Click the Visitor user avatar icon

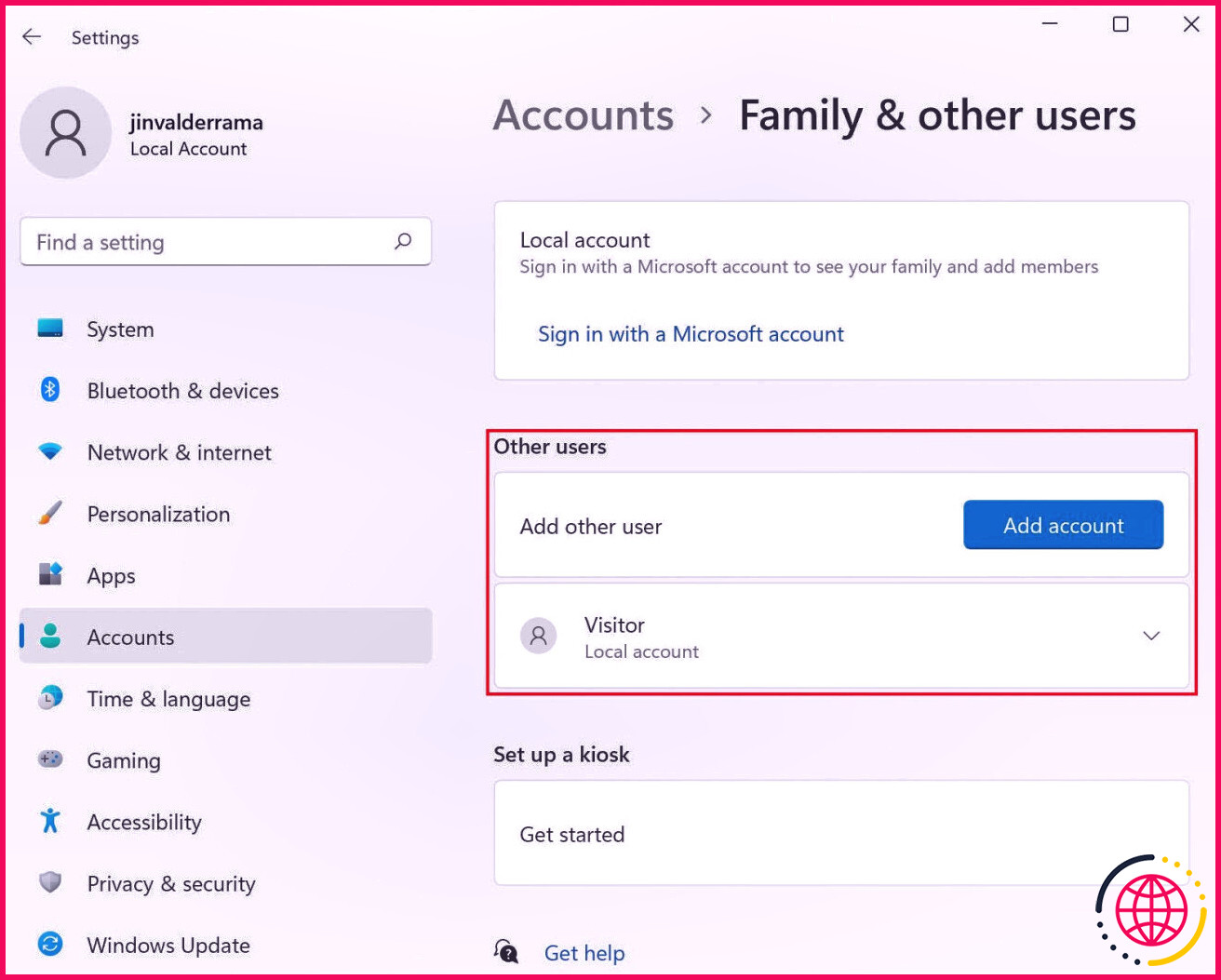tap(538, 637)
